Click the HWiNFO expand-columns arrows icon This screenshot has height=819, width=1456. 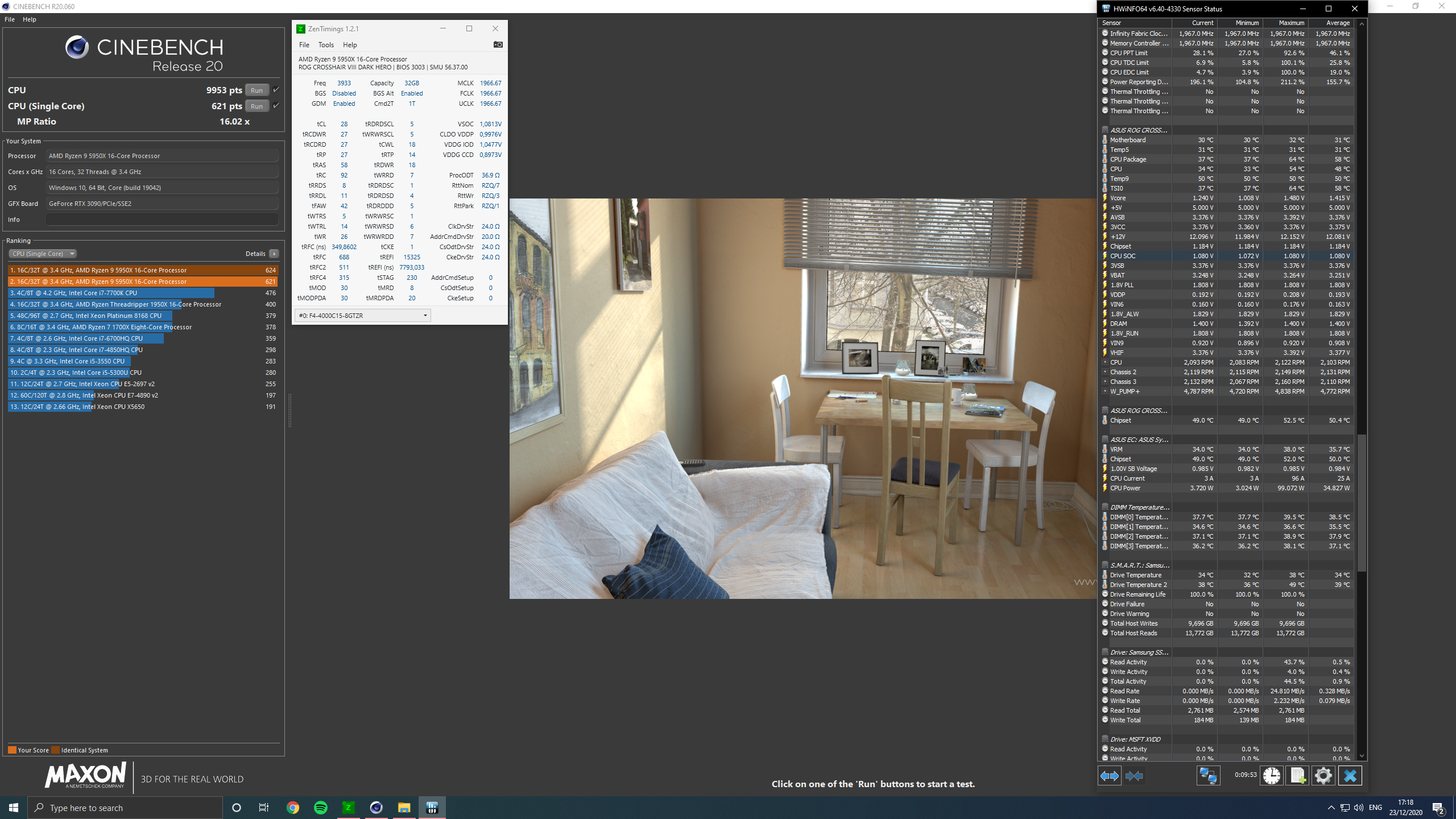point(1109,776)
